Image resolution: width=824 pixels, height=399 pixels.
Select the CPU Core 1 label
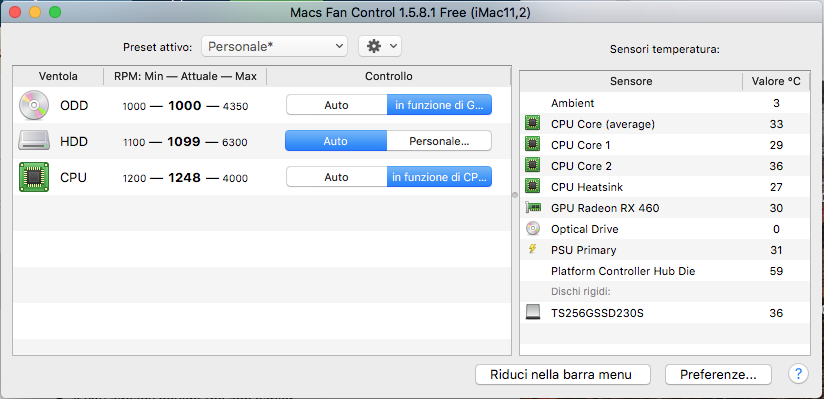[581, 145]
